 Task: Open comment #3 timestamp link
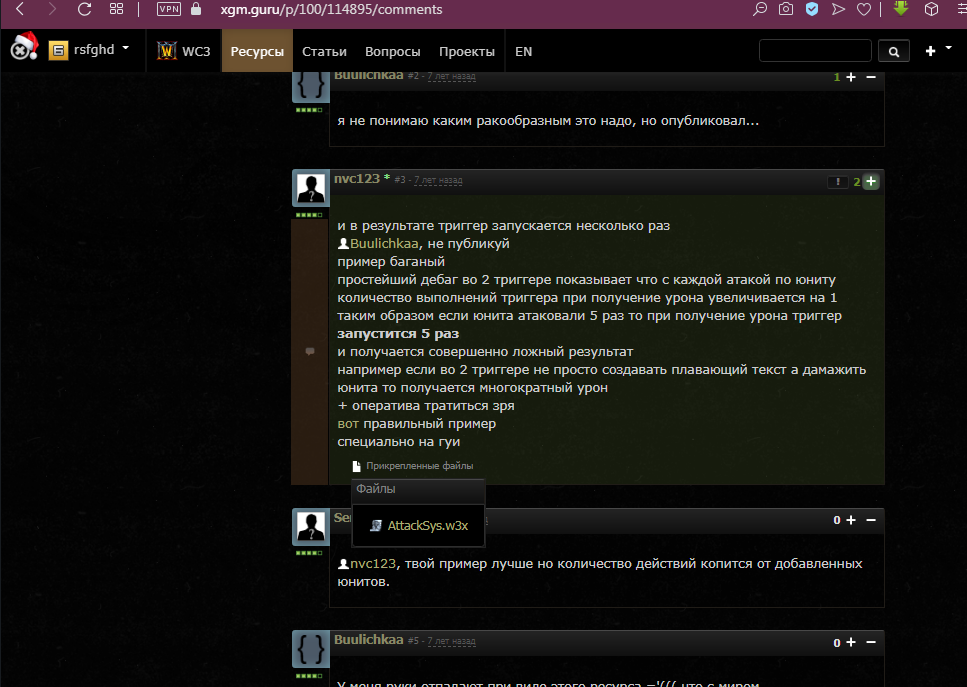coord(438,180)
